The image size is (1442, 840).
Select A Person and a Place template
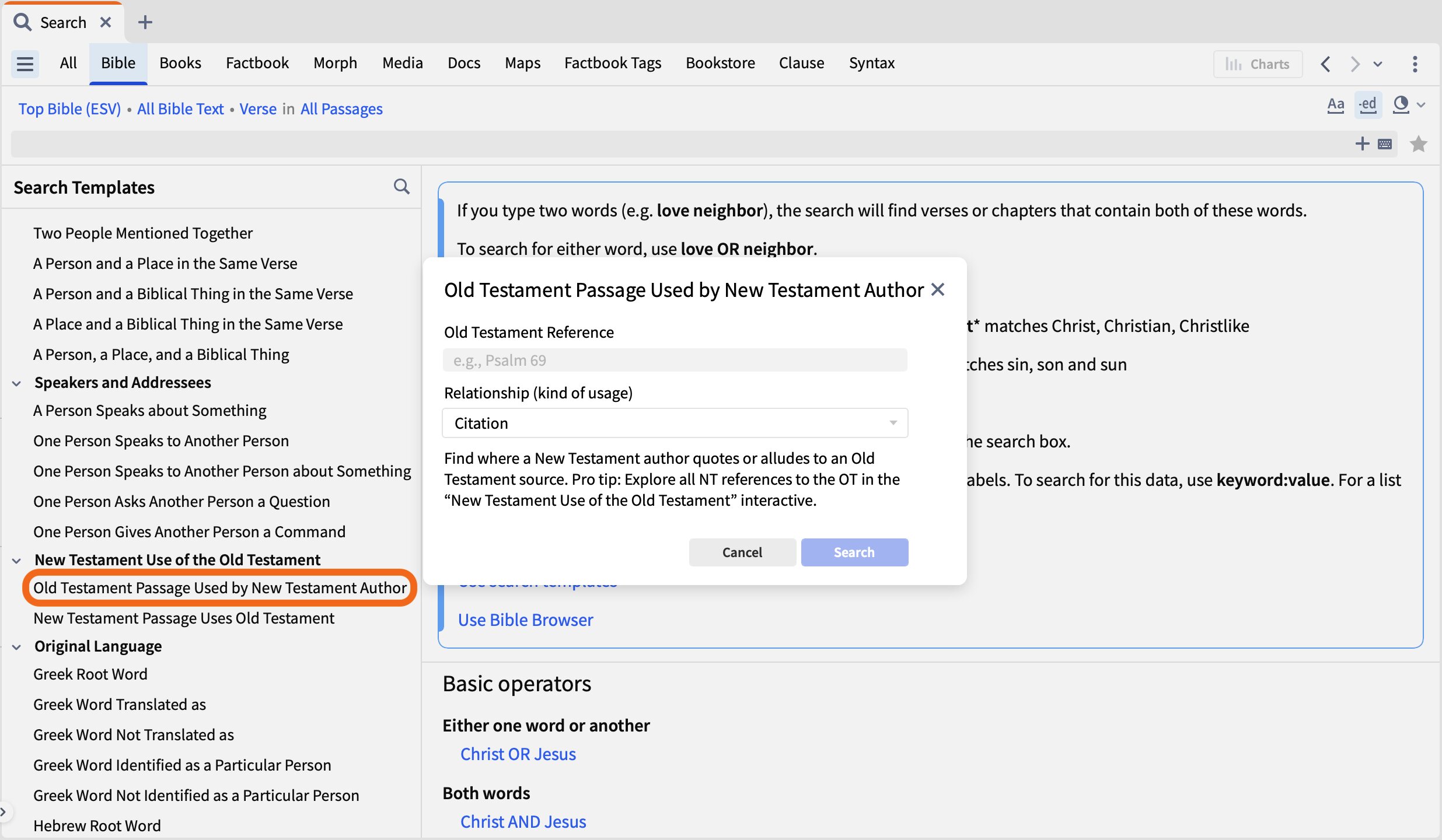tap(165, 264)
